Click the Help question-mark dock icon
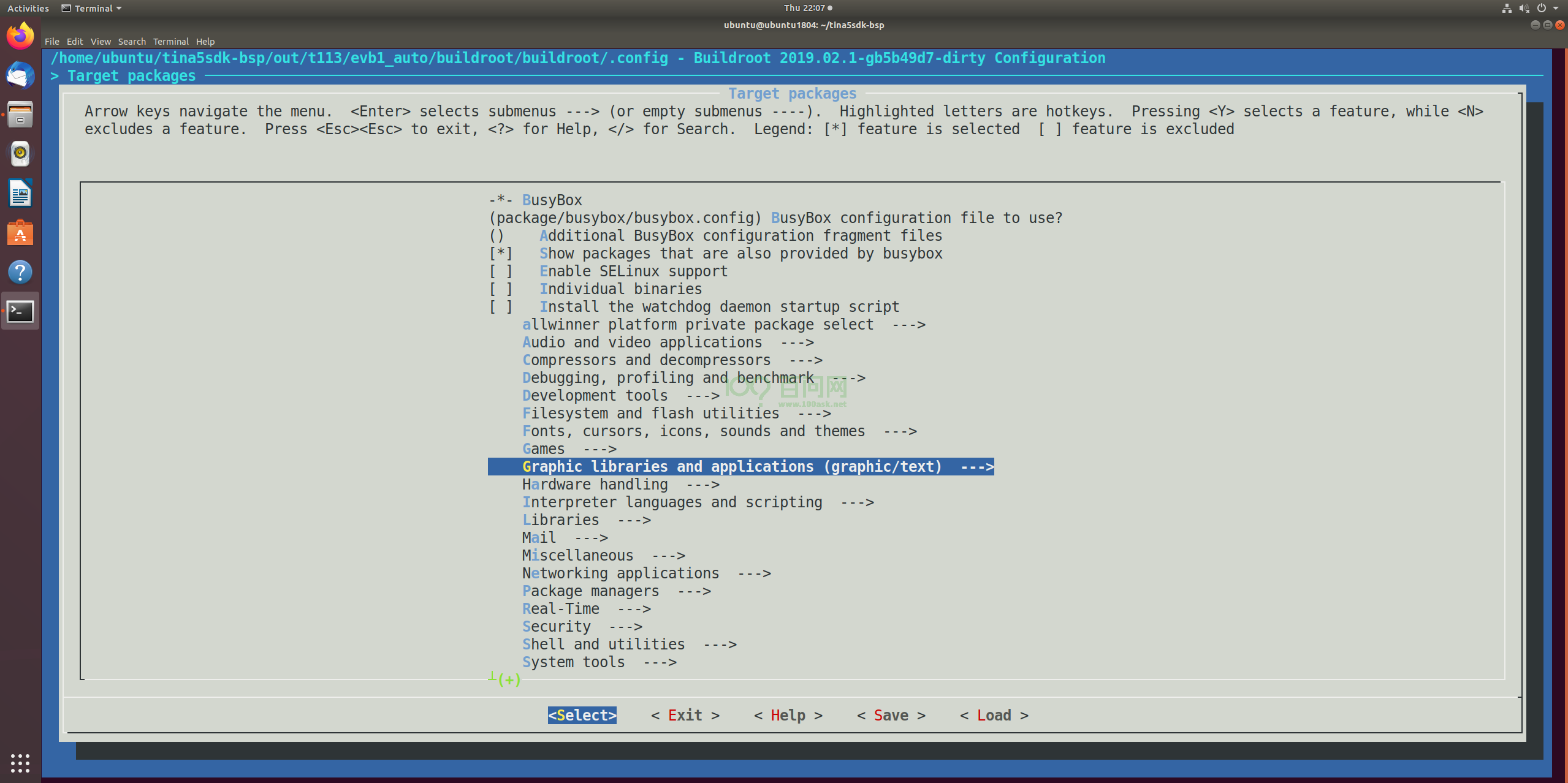1568x783 pixels. (x=20, y=272)
